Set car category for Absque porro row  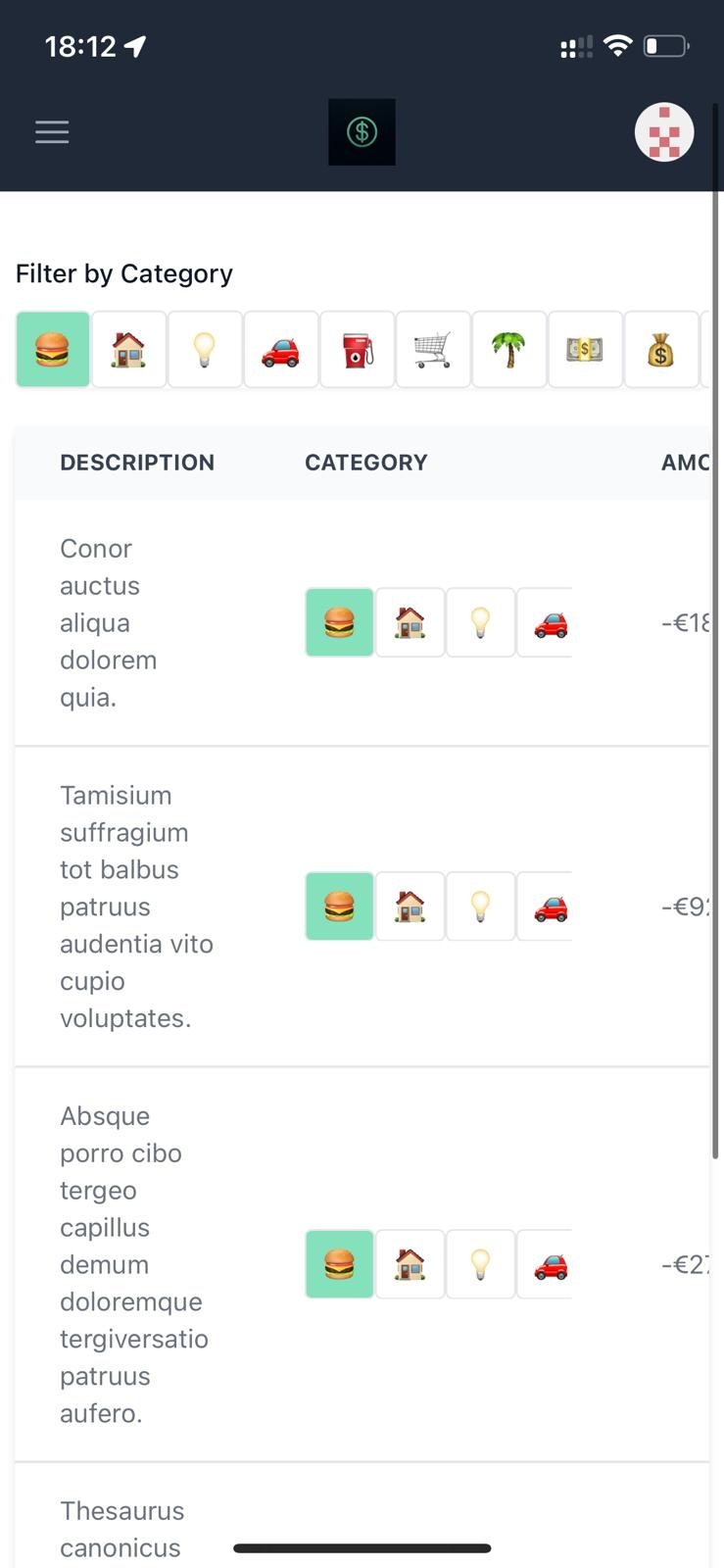(545, 1264)
